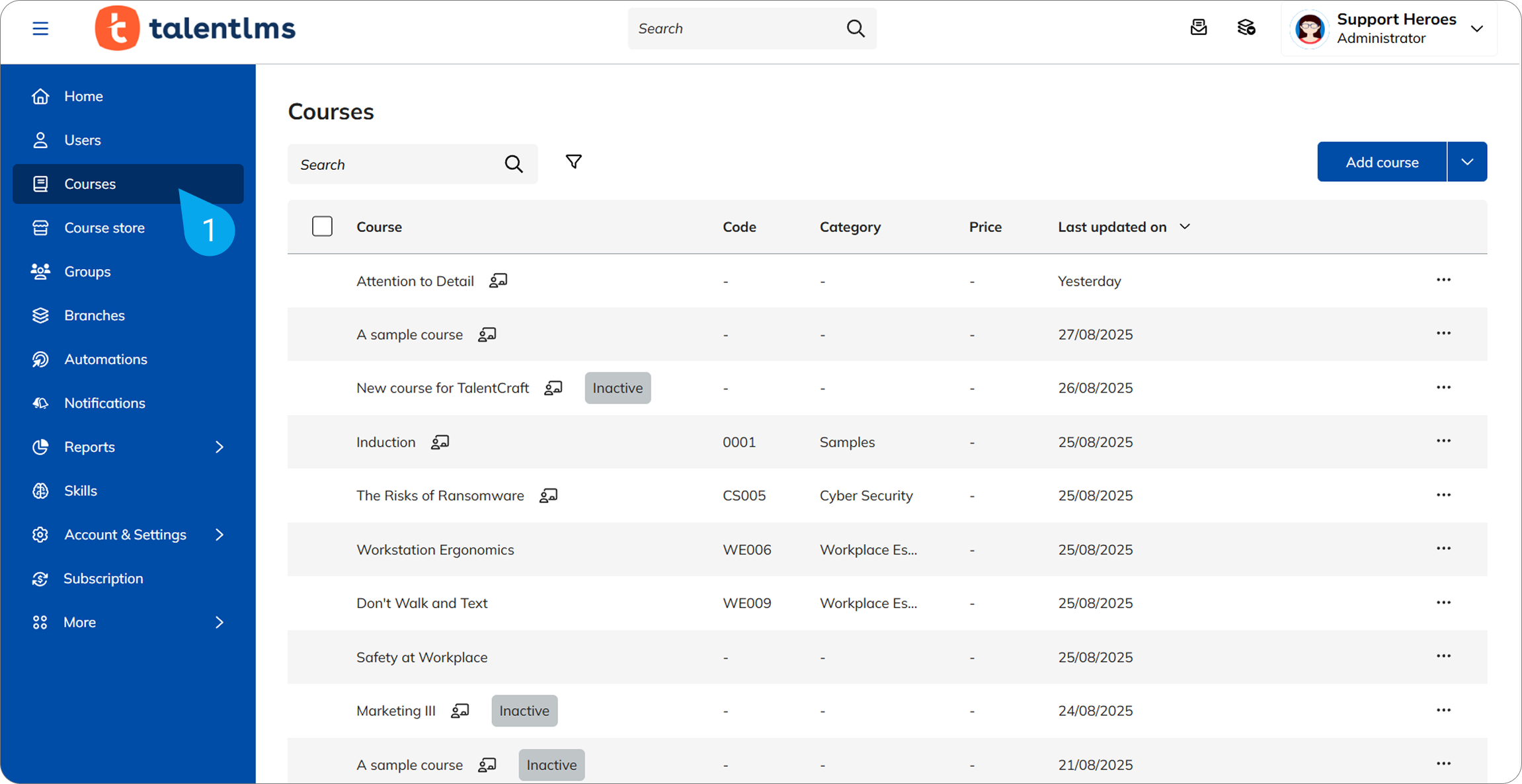Image resolution: width=1522 pixels, height=784 pixels.
Task: Expand the Reports sidebar section
Action: tap(89, 446)
